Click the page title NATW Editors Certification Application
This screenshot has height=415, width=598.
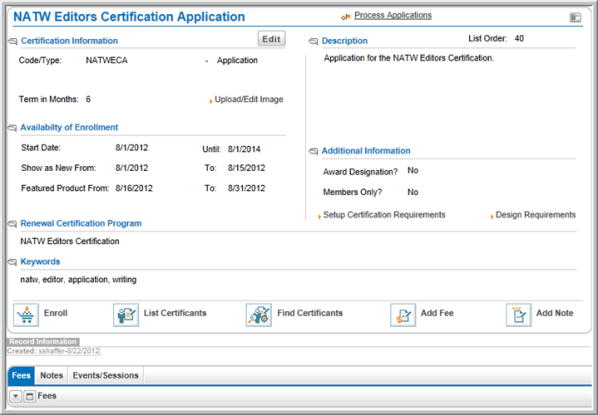pyautogui.click(x=129, y=17)
